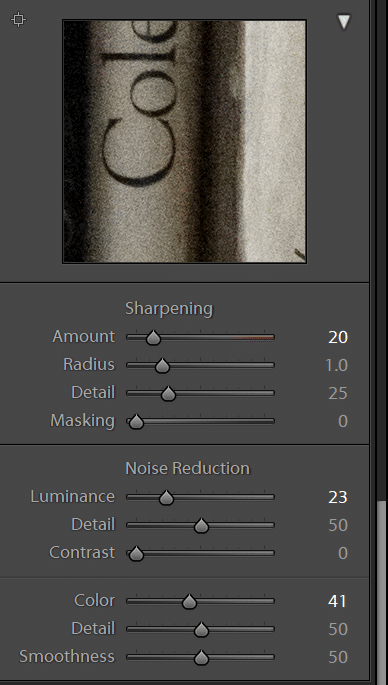Click the Color noise slider handle

[189, 602]
